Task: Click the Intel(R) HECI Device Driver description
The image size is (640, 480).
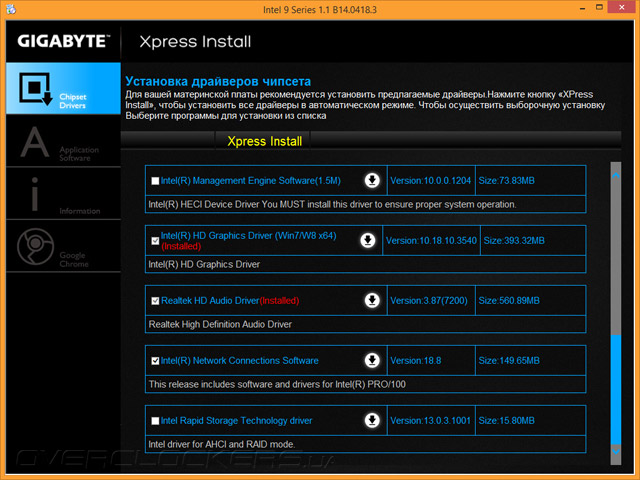Action: coord(332,204)
